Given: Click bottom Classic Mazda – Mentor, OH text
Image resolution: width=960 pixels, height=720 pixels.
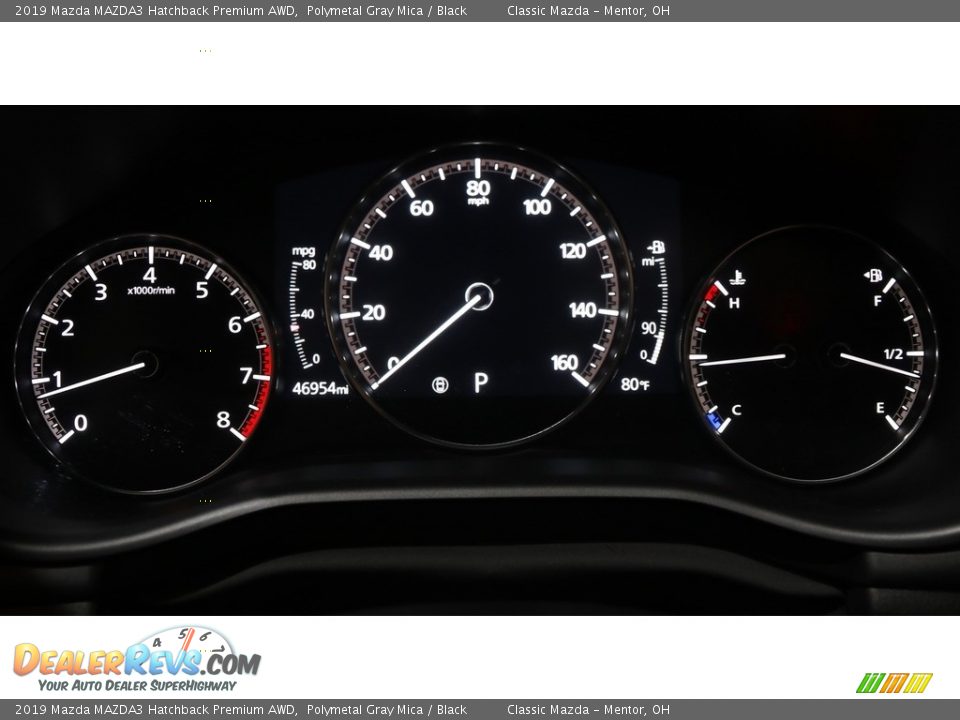Looking at the screenshot, I should pyautogui.click(x=588, y=710).
